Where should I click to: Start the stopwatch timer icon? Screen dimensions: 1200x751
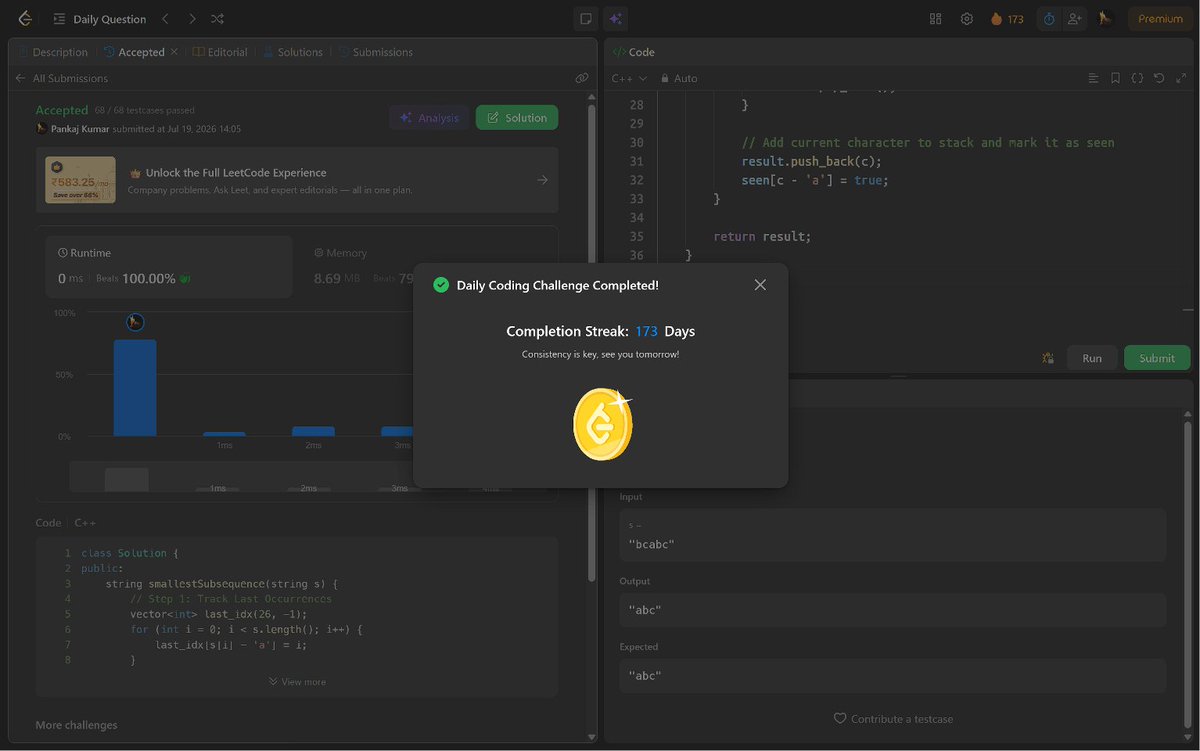pyautogui.click(x=1049, y=19)
